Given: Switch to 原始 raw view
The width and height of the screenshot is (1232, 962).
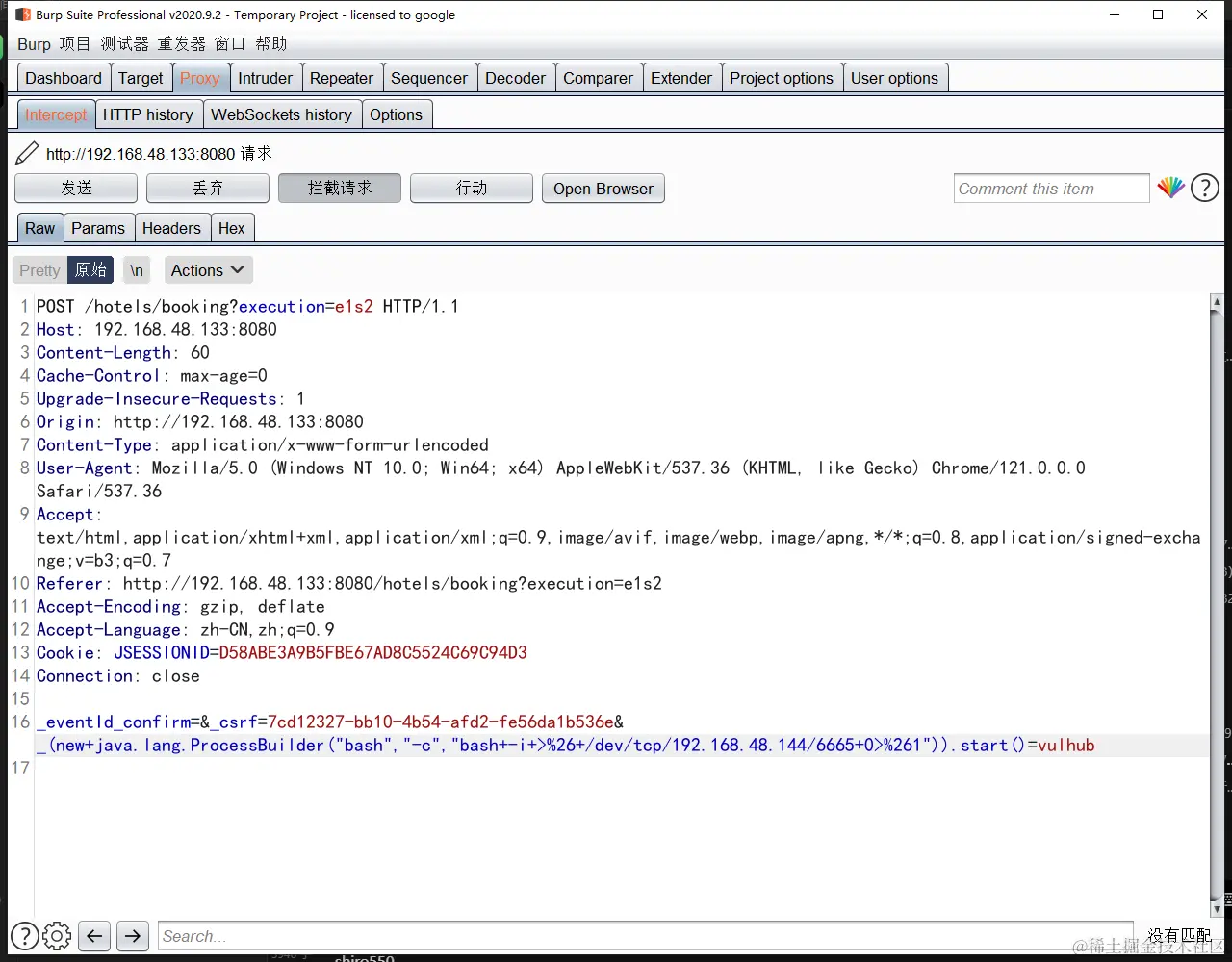Looking at the screenshot, I should (90, 270).
